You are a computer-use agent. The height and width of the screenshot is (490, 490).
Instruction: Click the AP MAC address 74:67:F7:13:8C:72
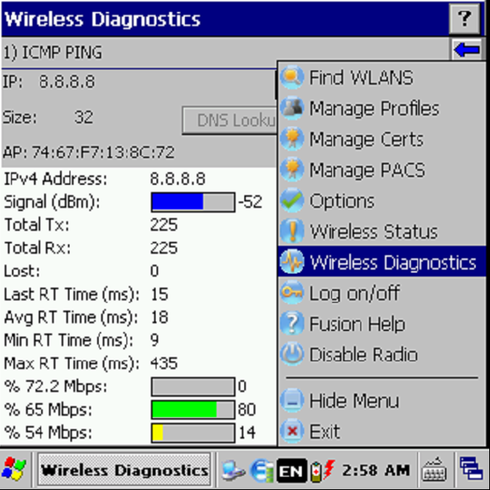(103, 153)
